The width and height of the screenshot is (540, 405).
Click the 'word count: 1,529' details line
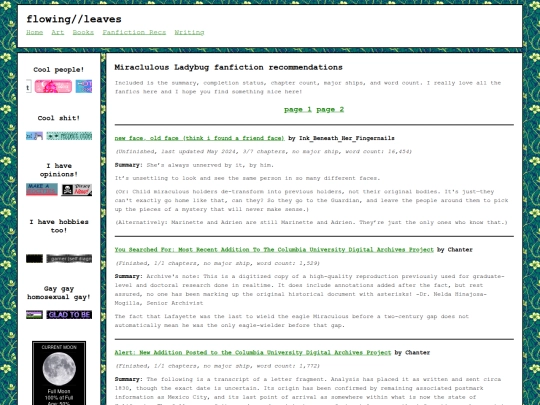click(217, 263)
